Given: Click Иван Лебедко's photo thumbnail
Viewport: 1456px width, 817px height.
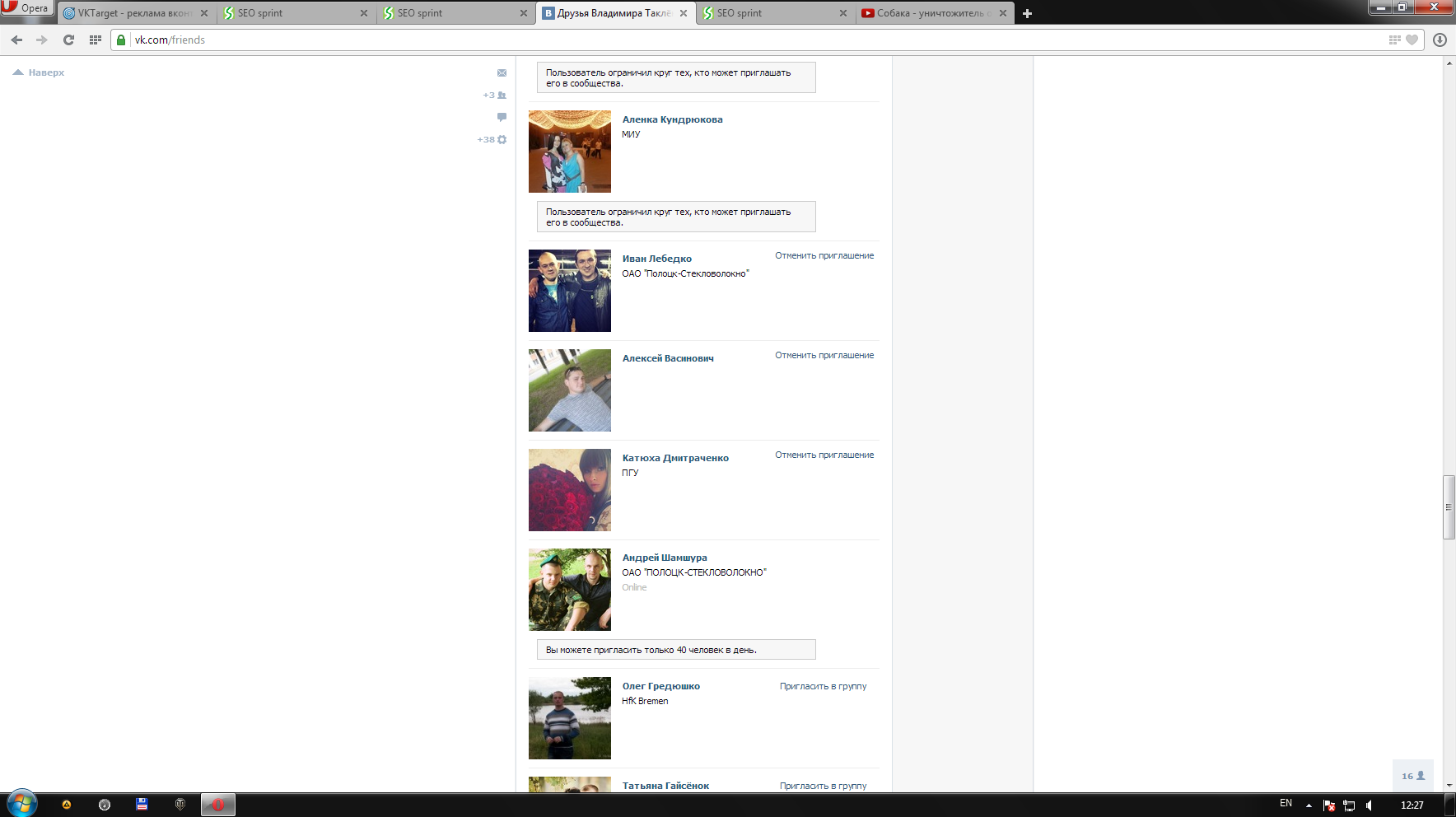Looking at the screenshot, I should [x=570, y=291].
